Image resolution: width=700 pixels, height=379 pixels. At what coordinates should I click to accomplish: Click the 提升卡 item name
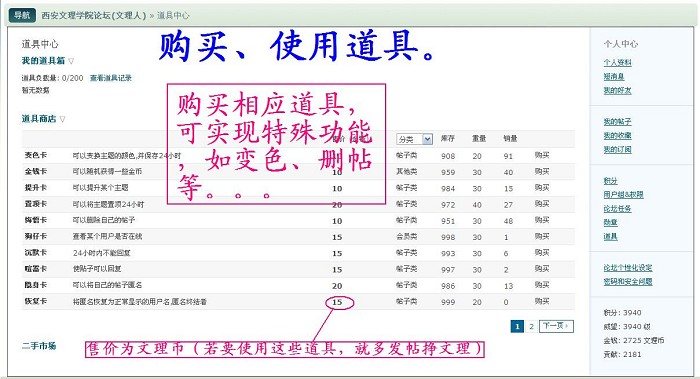click(36, 188)
